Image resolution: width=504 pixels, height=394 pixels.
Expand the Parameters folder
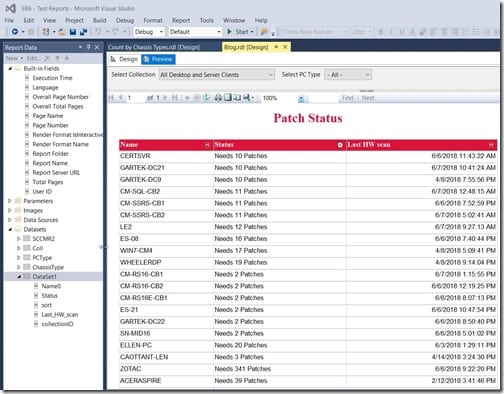click(x=10, y=201)
